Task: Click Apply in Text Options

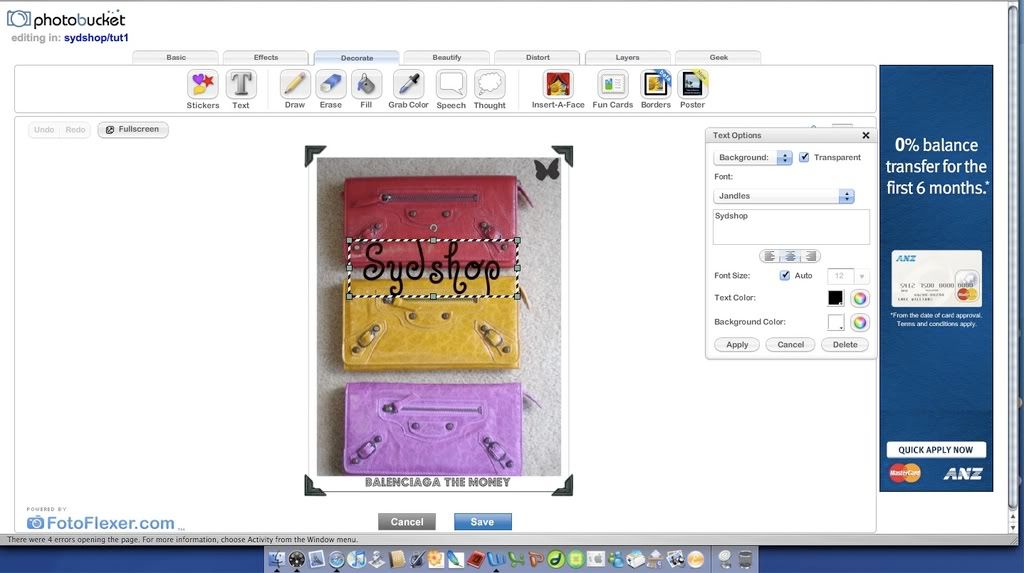Action: pyautogui.click(x=737, y=344)
